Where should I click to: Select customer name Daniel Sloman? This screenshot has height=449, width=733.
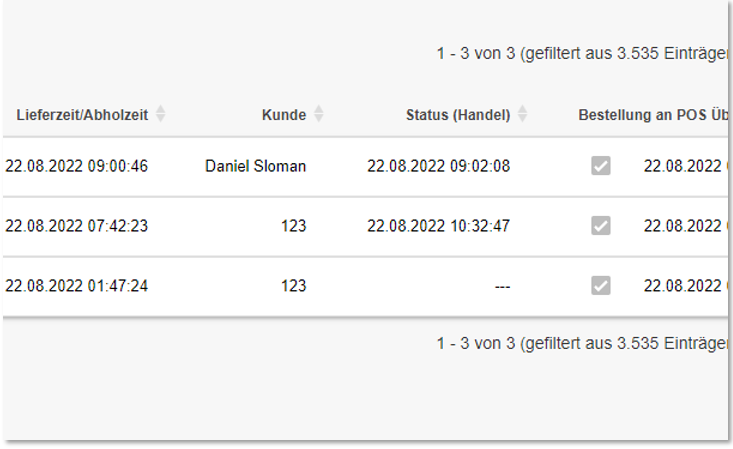pyautogui.click(x=256, y=166)
